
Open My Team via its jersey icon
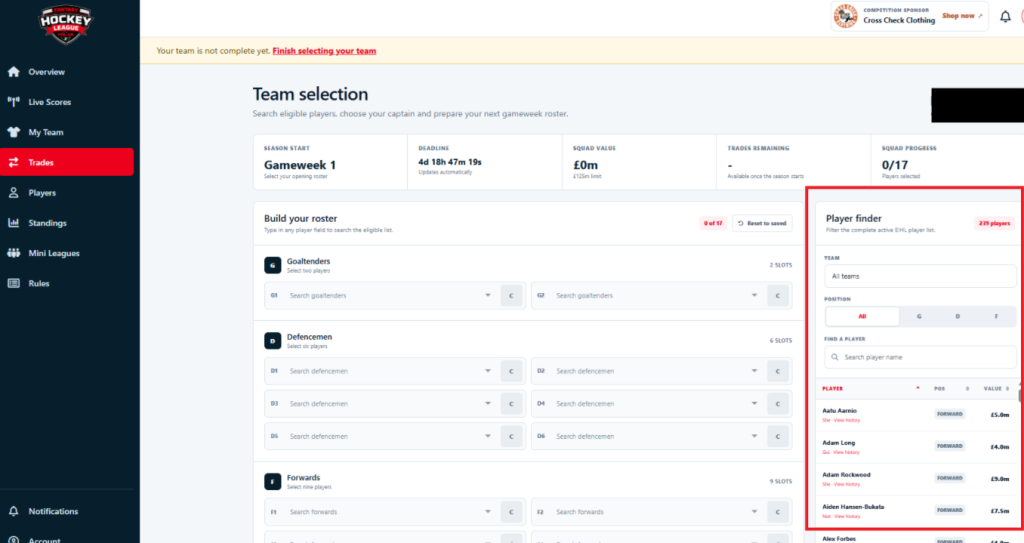click(14, 132)
